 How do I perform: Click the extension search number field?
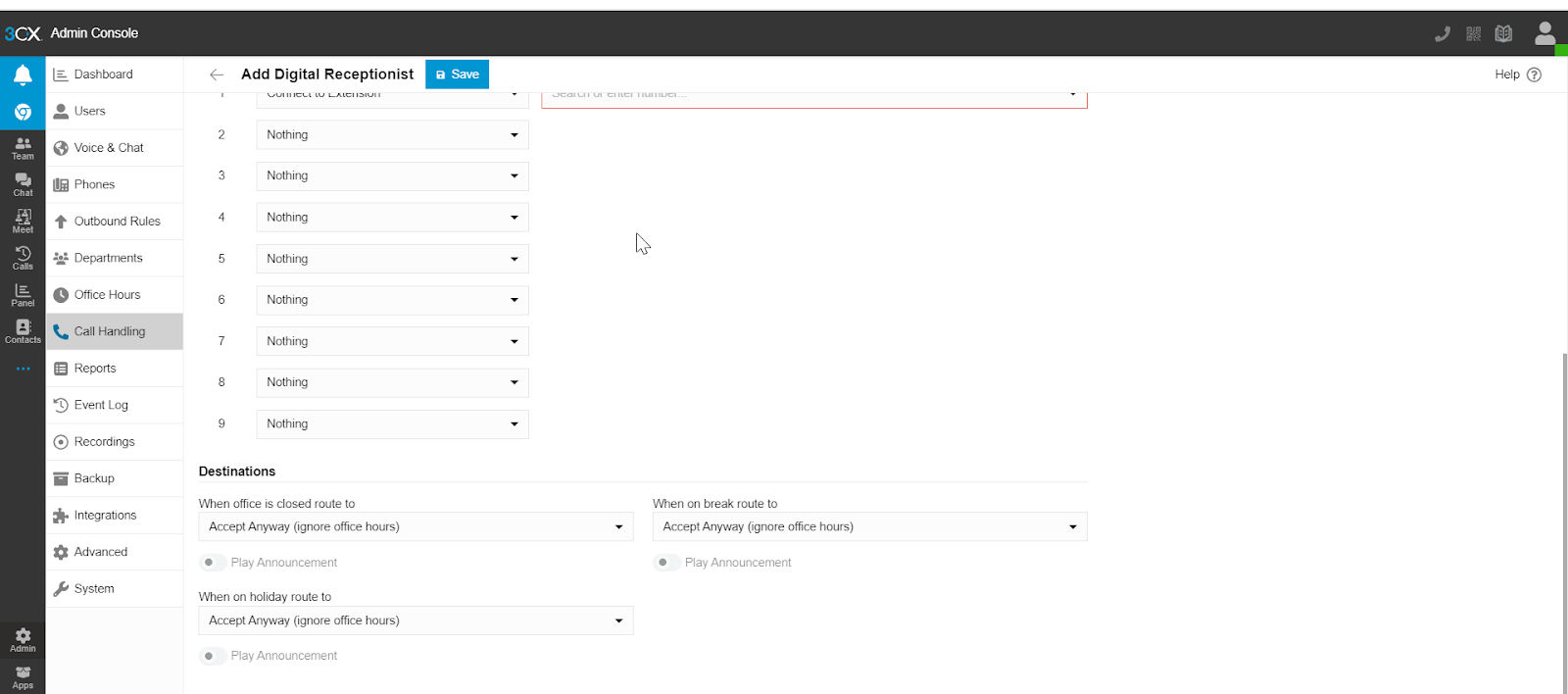coord(804,96)
